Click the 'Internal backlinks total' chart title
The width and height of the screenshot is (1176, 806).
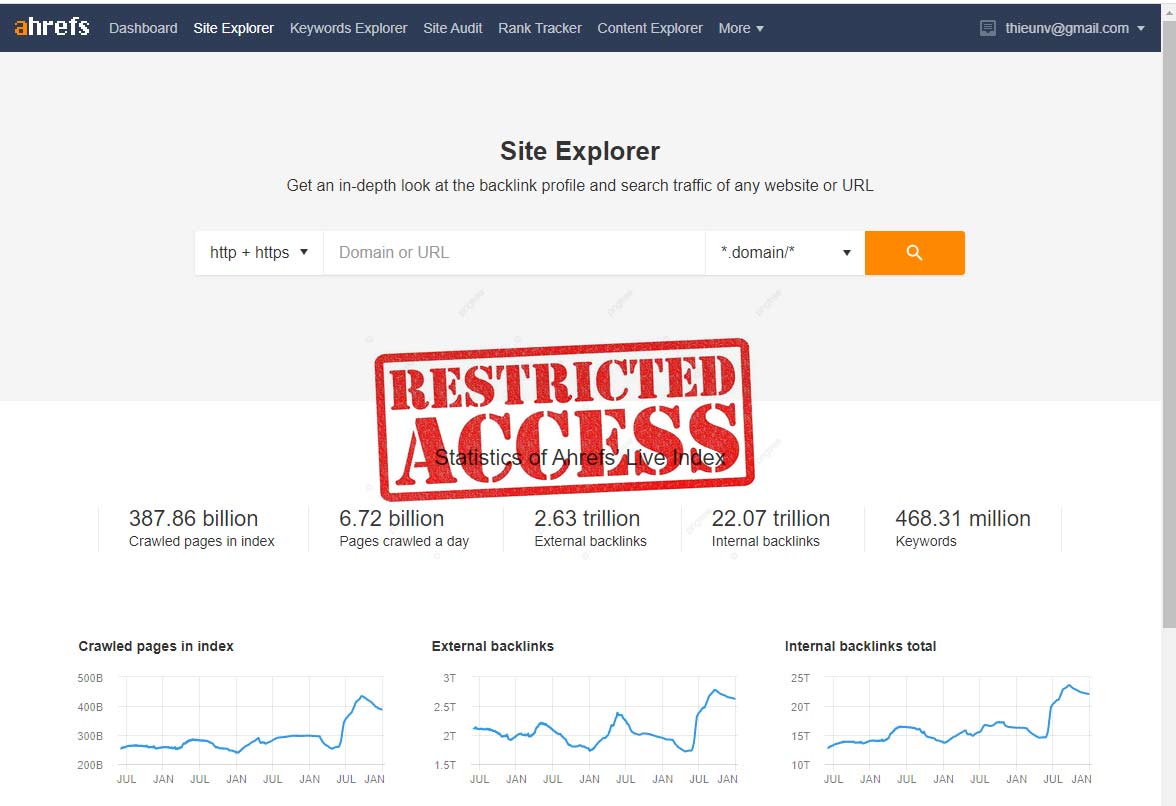860,646
